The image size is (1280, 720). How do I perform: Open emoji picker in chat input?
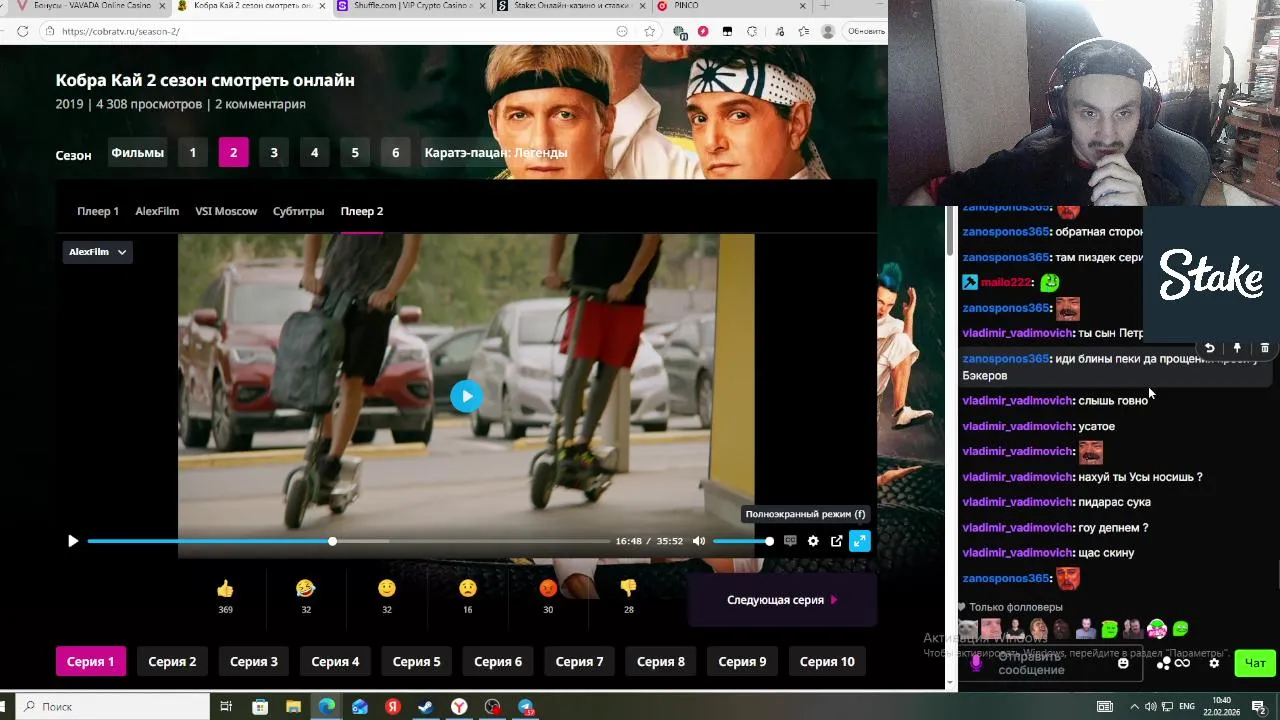pyautogui.click(x=1123, y=663)
